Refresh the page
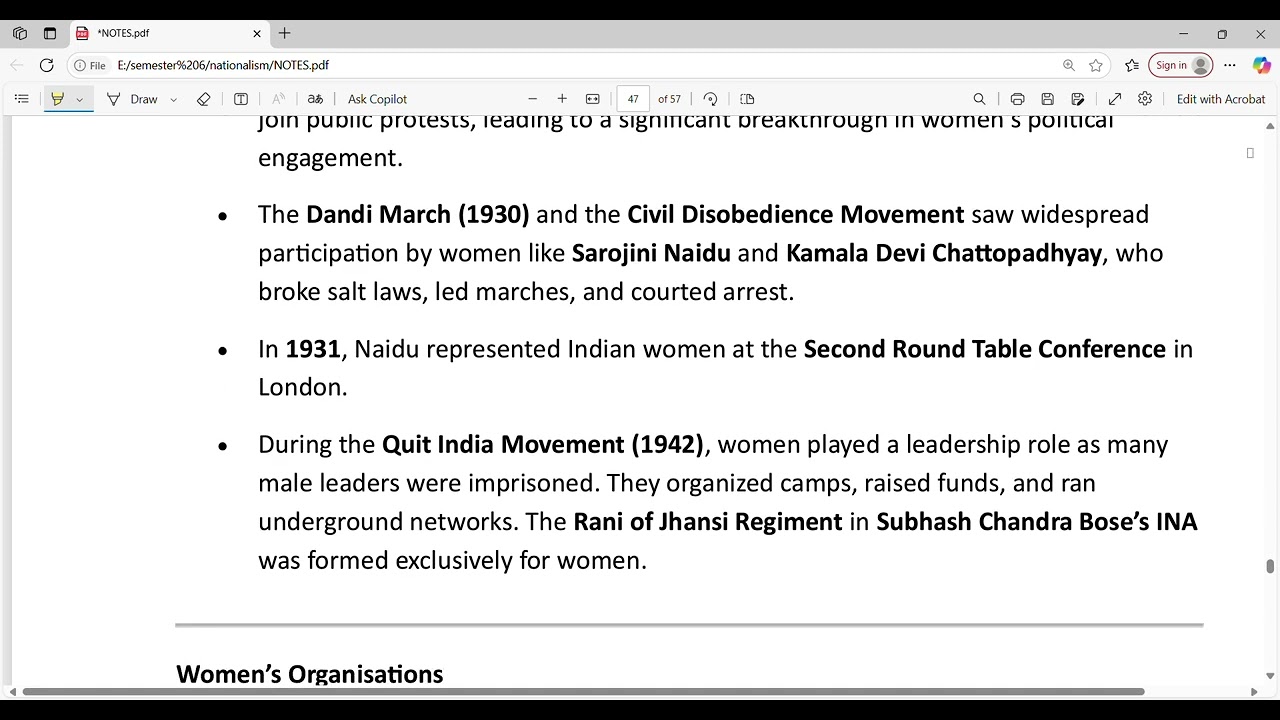The height and width of the screenshot is (720, 1280). pos(46,65)
